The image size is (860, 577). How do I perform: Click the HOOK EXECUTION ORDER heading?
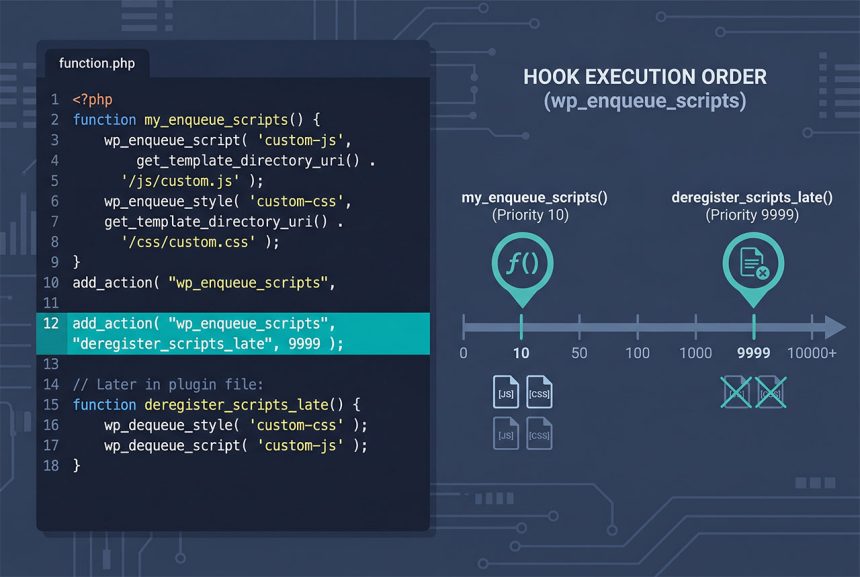tap(644, 77)
